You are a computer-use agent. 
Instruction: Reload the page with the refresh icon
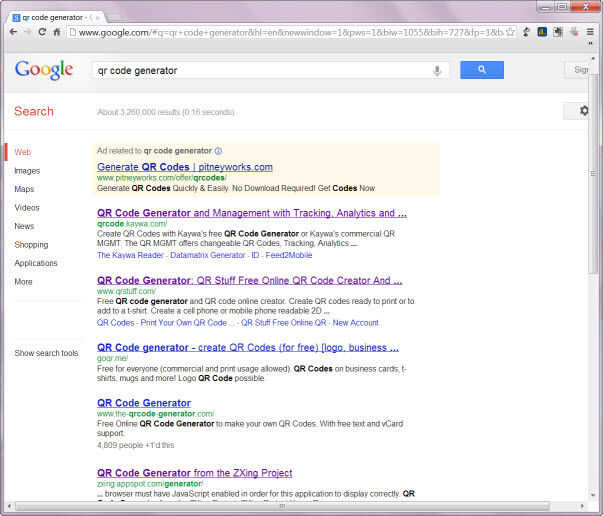tap(42, 32)
